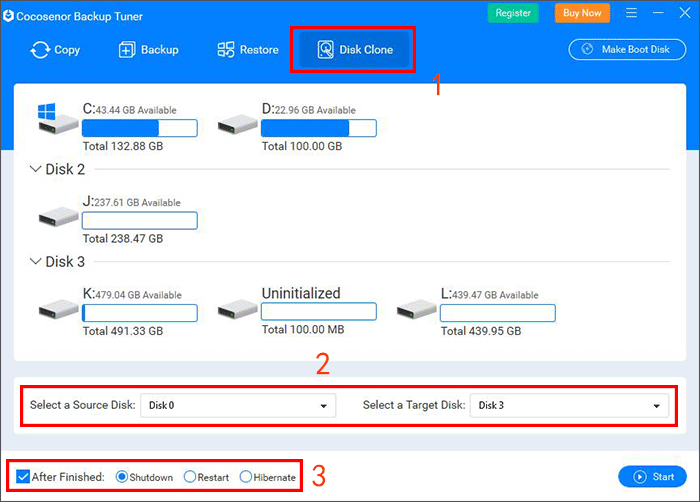Click the Start button
700x502 pixels.
click(x=652, y=477)
